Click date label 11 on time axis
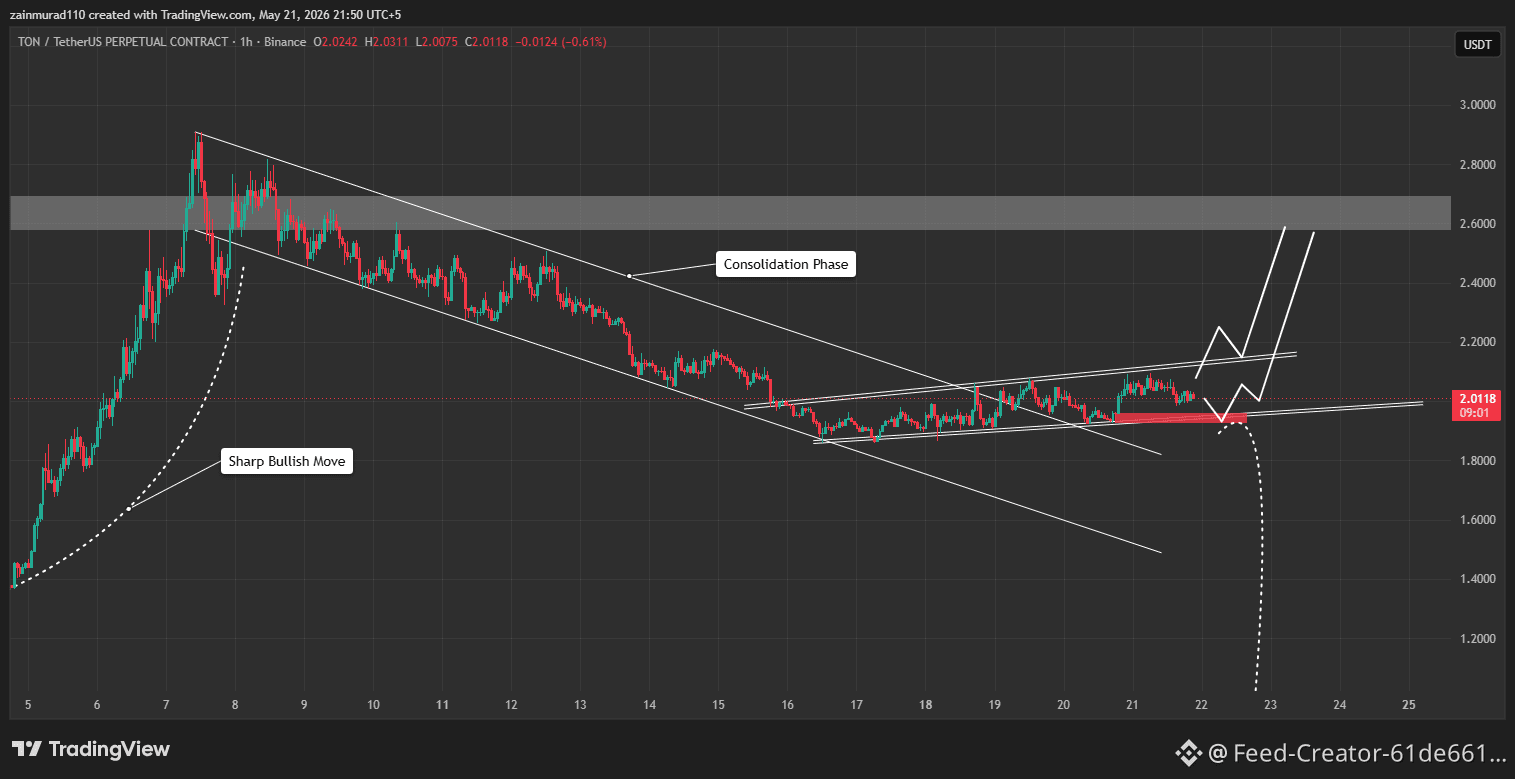This screenshot has height=779, width=1515. pos(441,704)
